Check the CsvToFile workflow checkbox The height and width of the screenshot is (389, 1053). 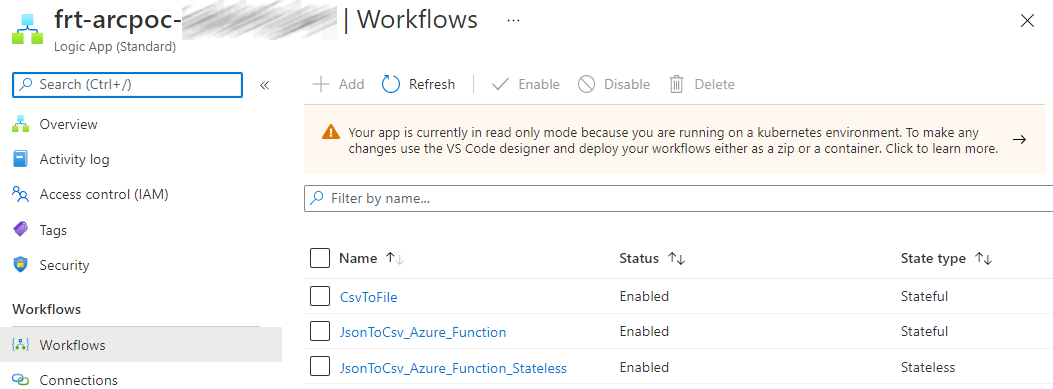point(320,296)
